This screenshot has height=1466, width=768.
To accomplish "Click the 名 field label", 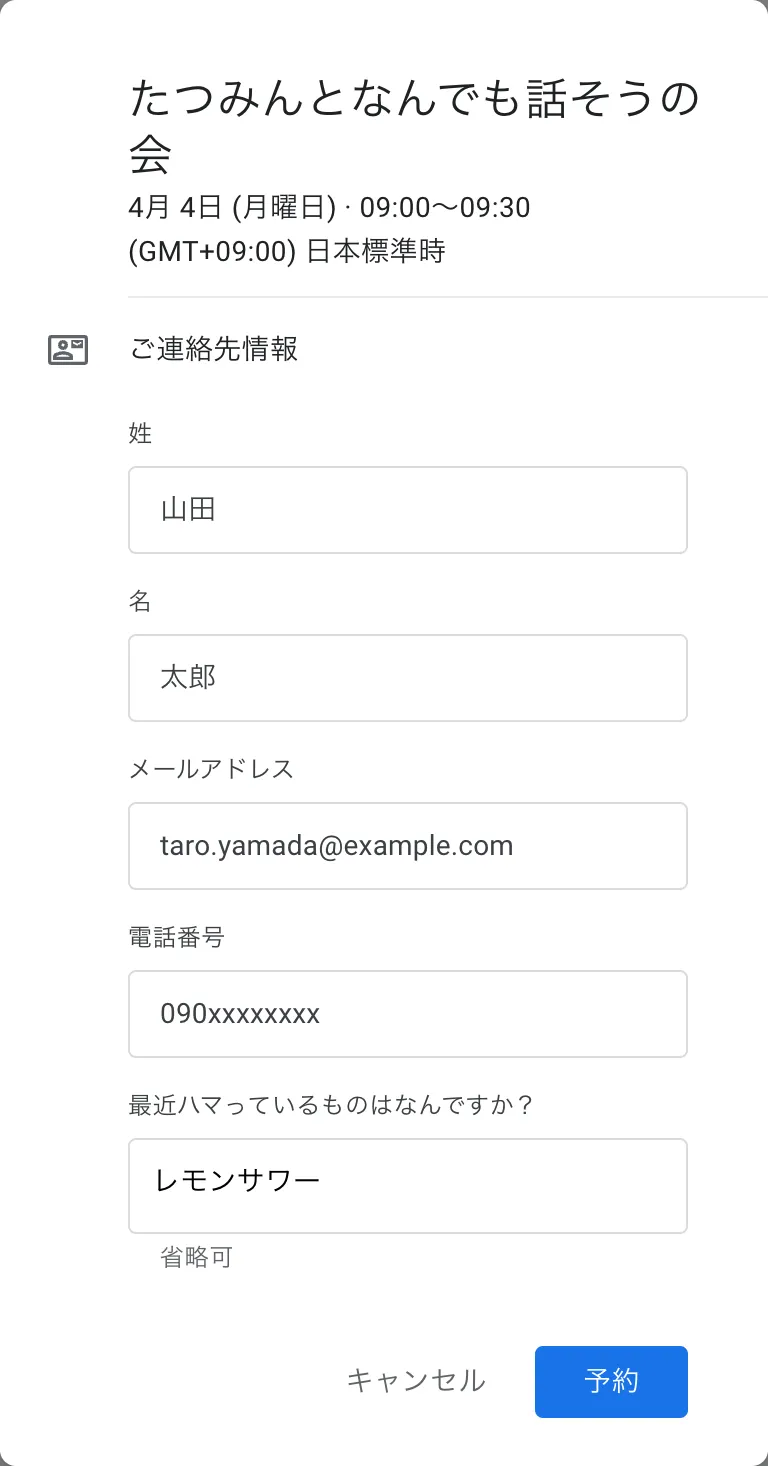I will click(140, 601).
